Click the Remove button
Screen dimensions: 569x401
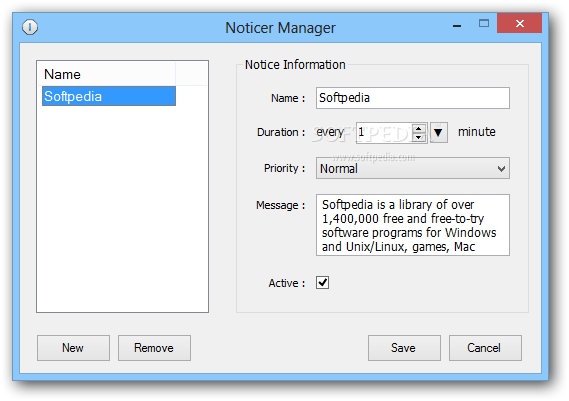click(154, 348)
